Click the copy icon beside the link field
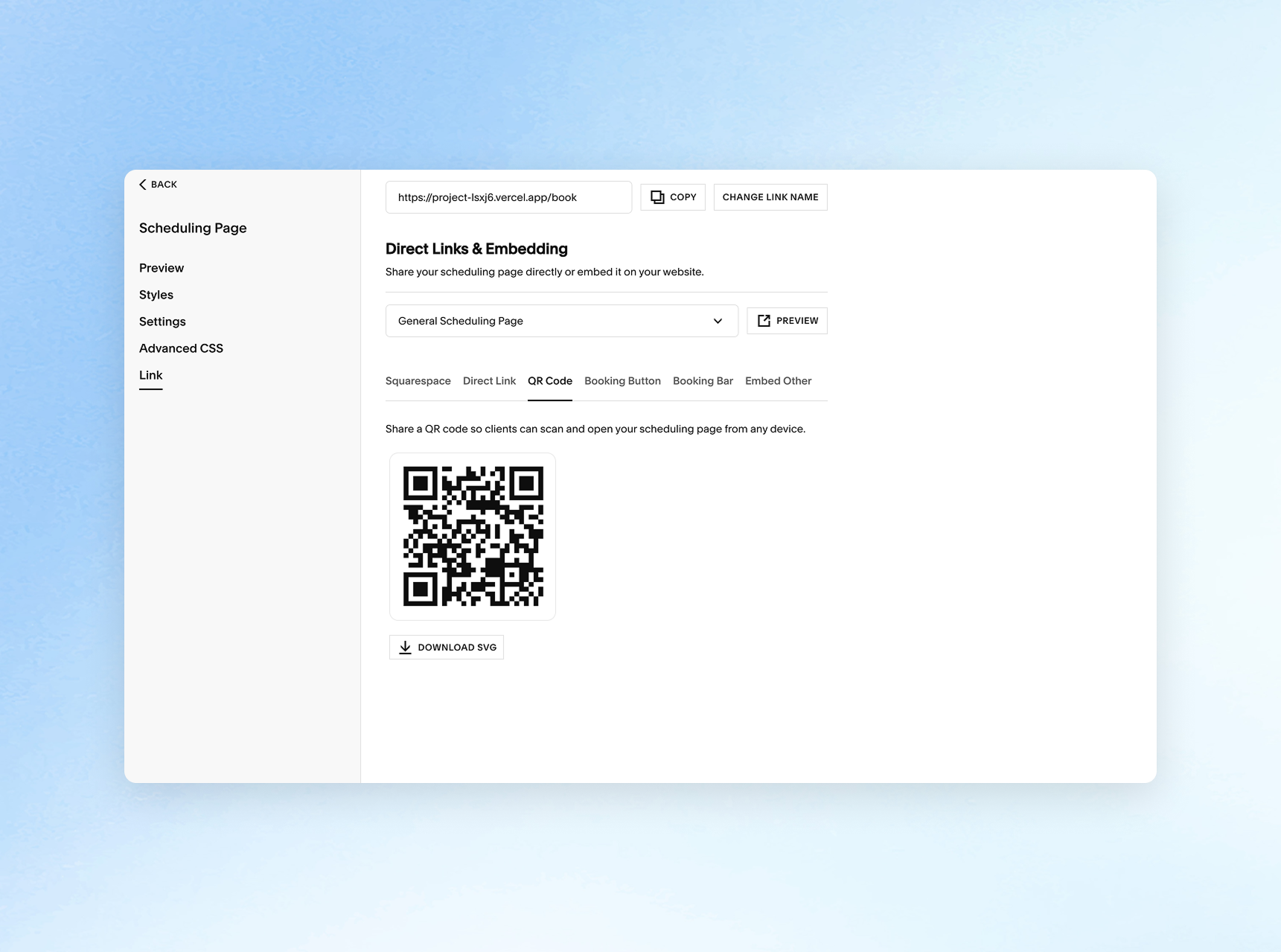1281x952 pixels. pyautogui.click(x=657, y=197)
